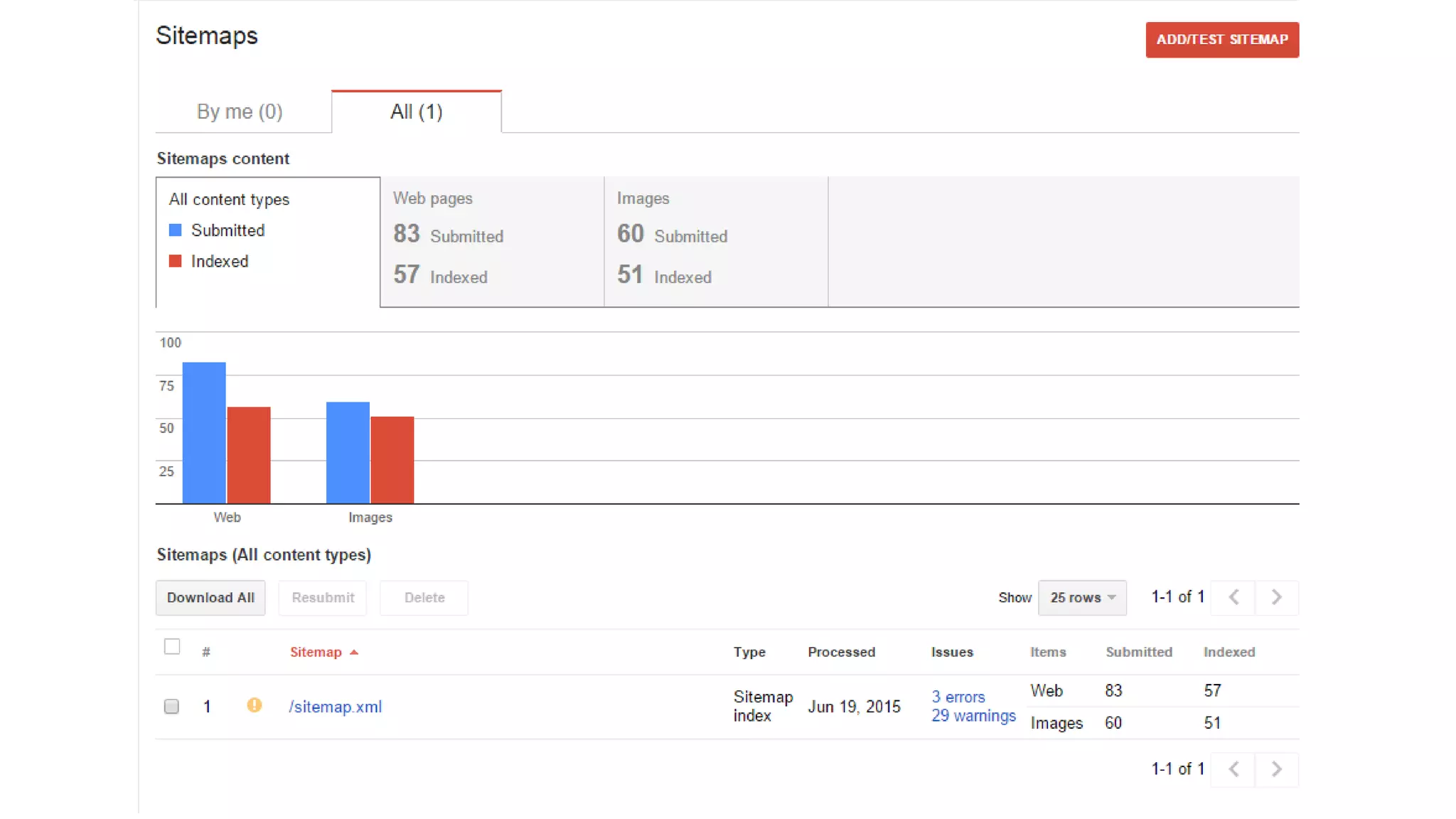Image resolution: width=1456 pixels, height=819 pixels.
Task: Check the checkbox for sitemap row 1
Action: pyautogui.click(x=171, y=706)
